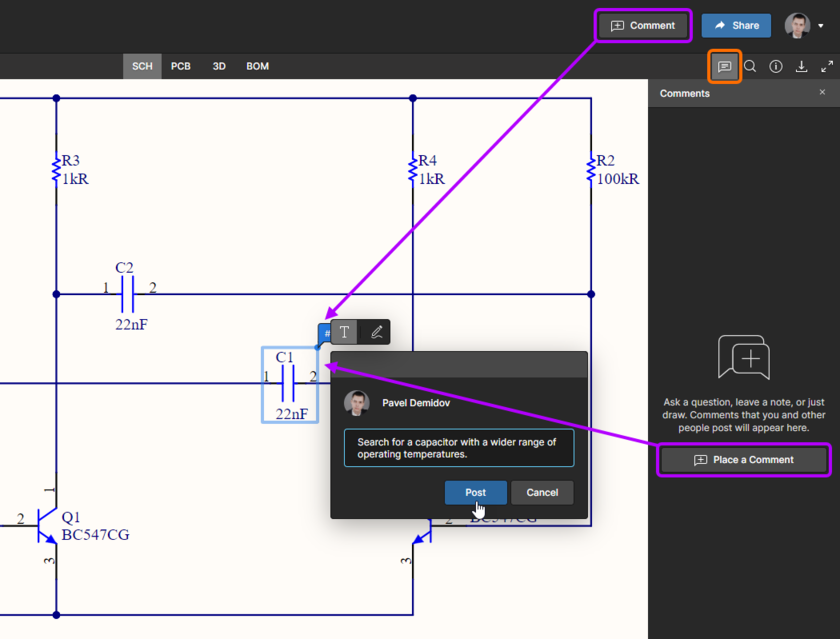Activate the highlighted comment mode button
The image size is (840, 639).
(642, 25)
